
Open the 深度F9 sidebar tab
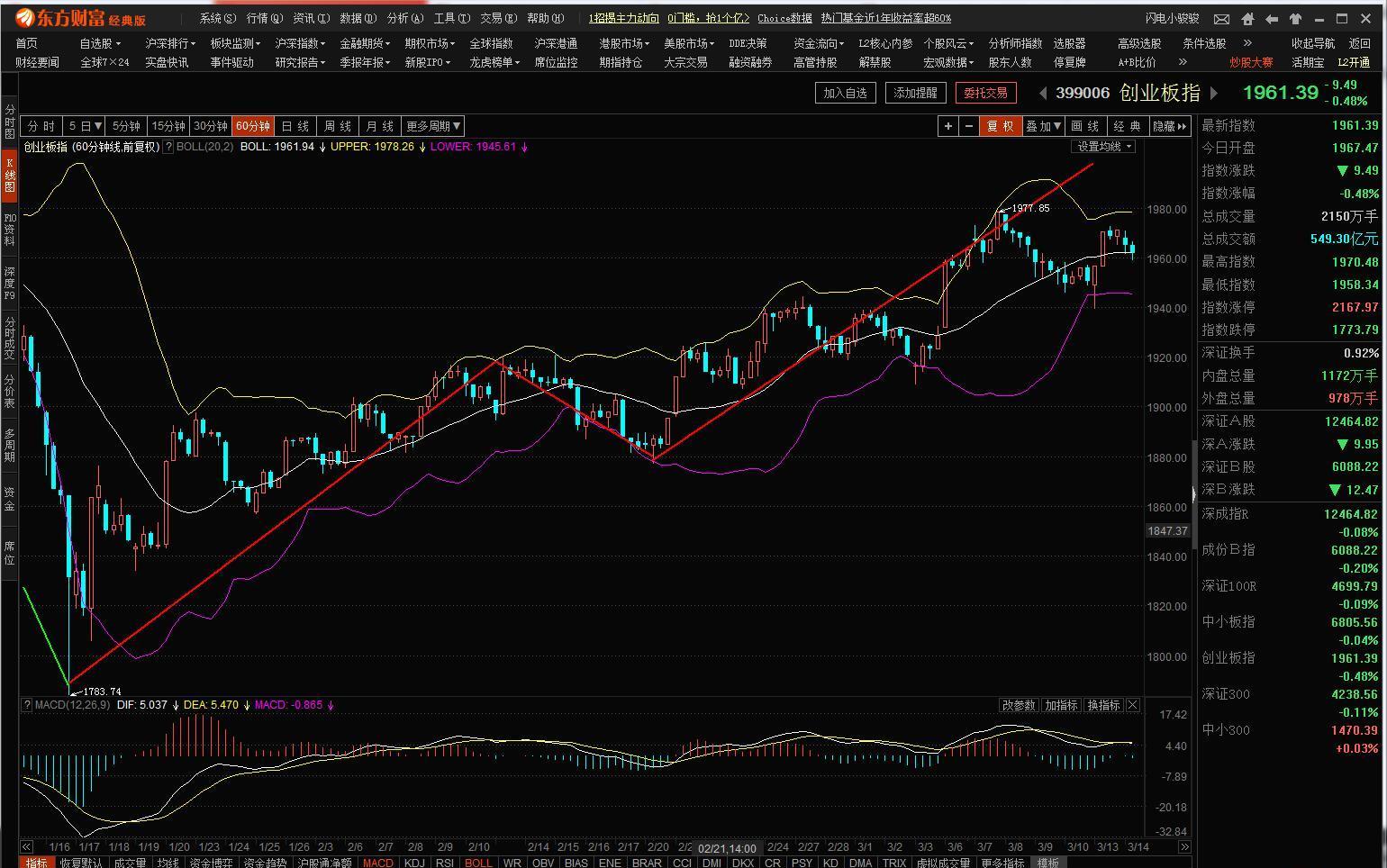(x=10, y=283)
